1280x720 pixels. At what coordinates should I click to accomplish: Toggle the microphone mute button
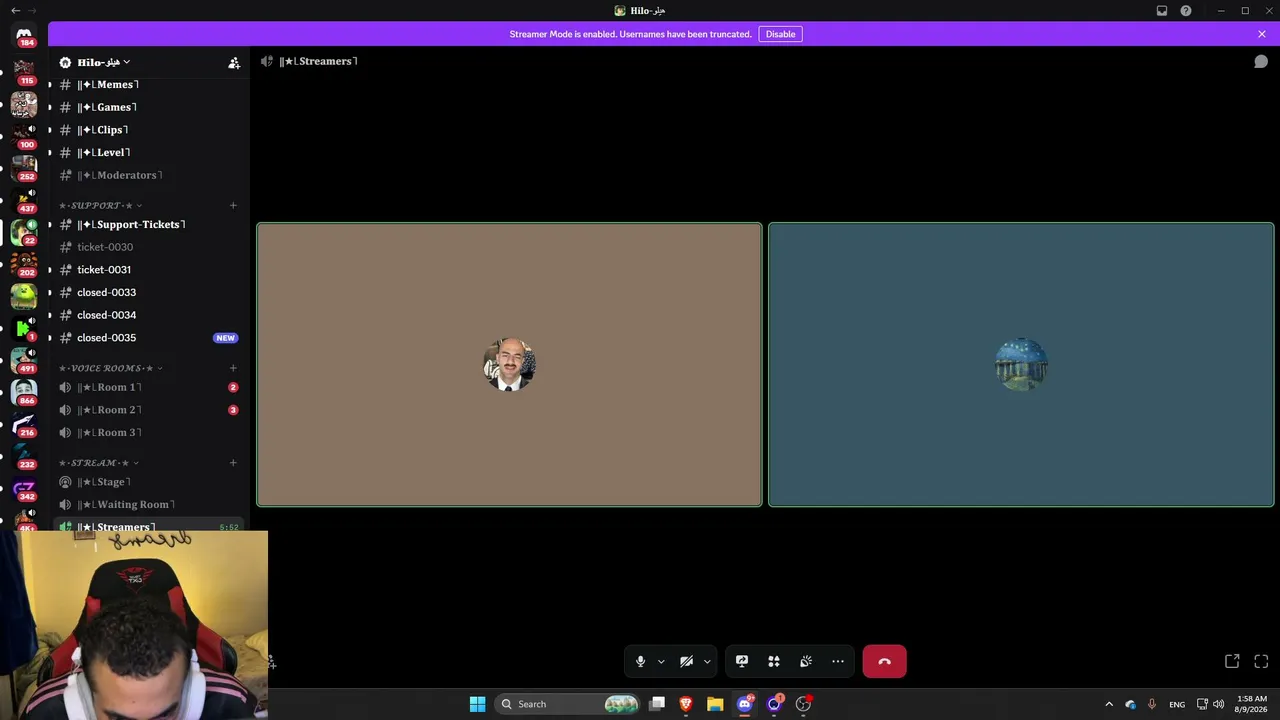(x=640, y=661)
